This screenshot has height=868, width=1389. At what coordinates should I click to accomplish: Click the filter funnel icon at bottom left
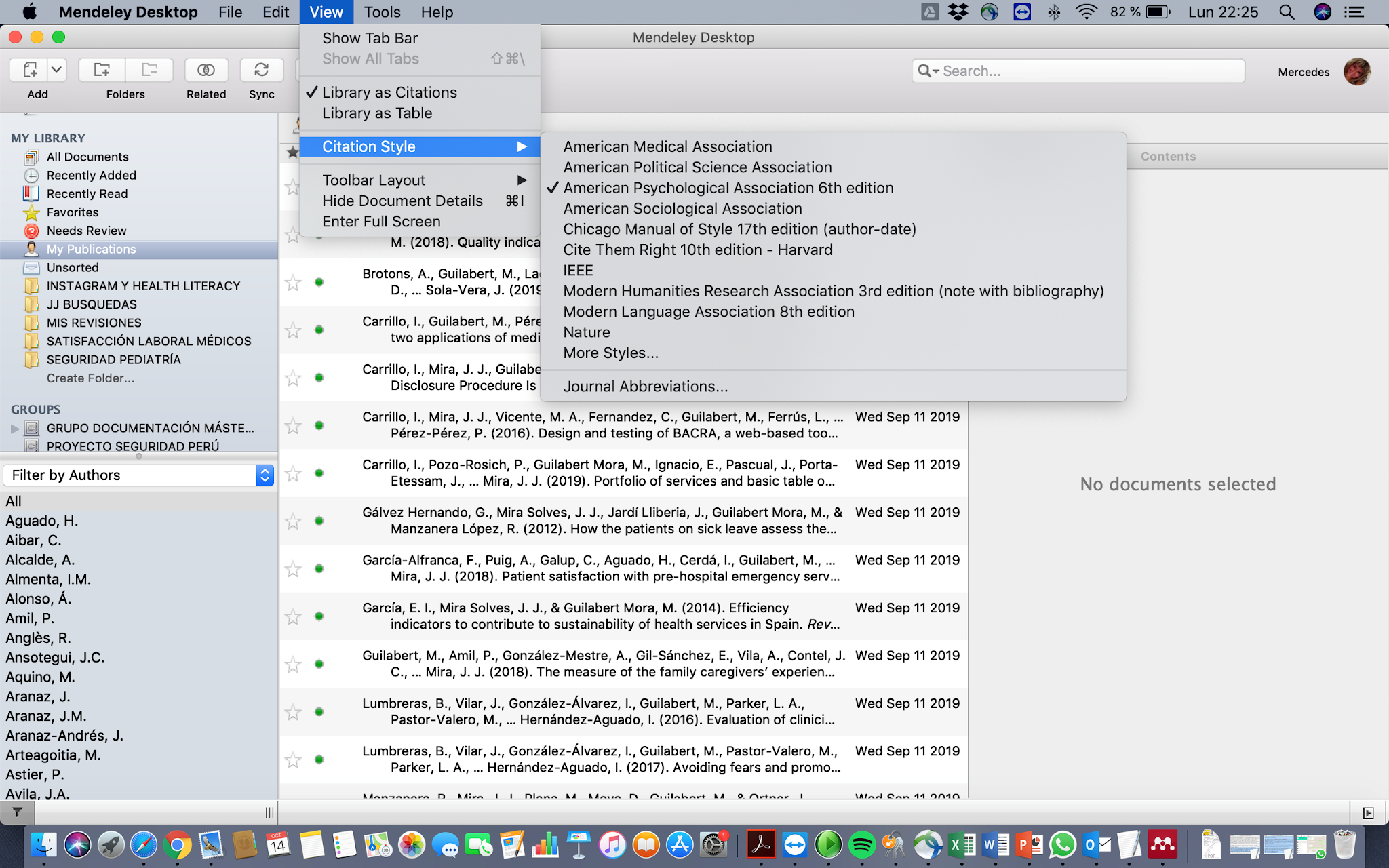tap(18, 812)
